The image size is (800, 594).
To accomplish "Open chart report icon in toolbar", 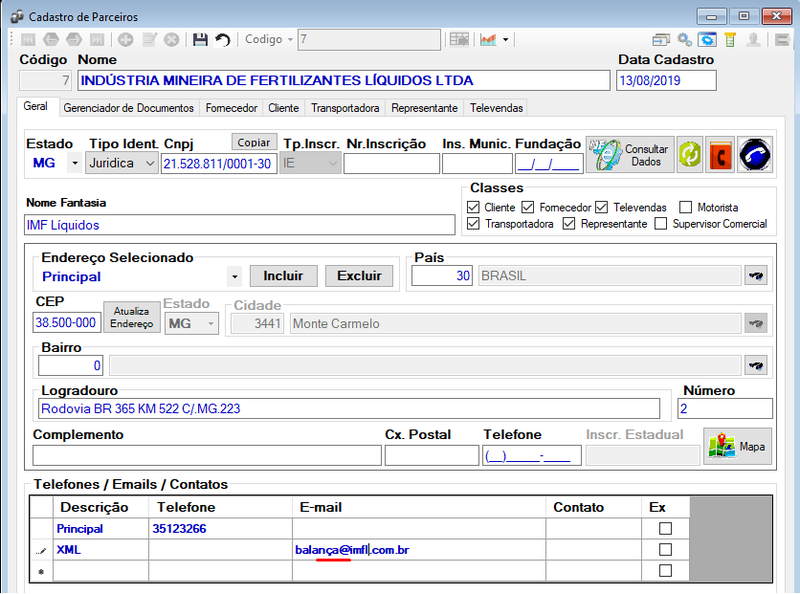I will pyautogui.click(x=488, y=39).
